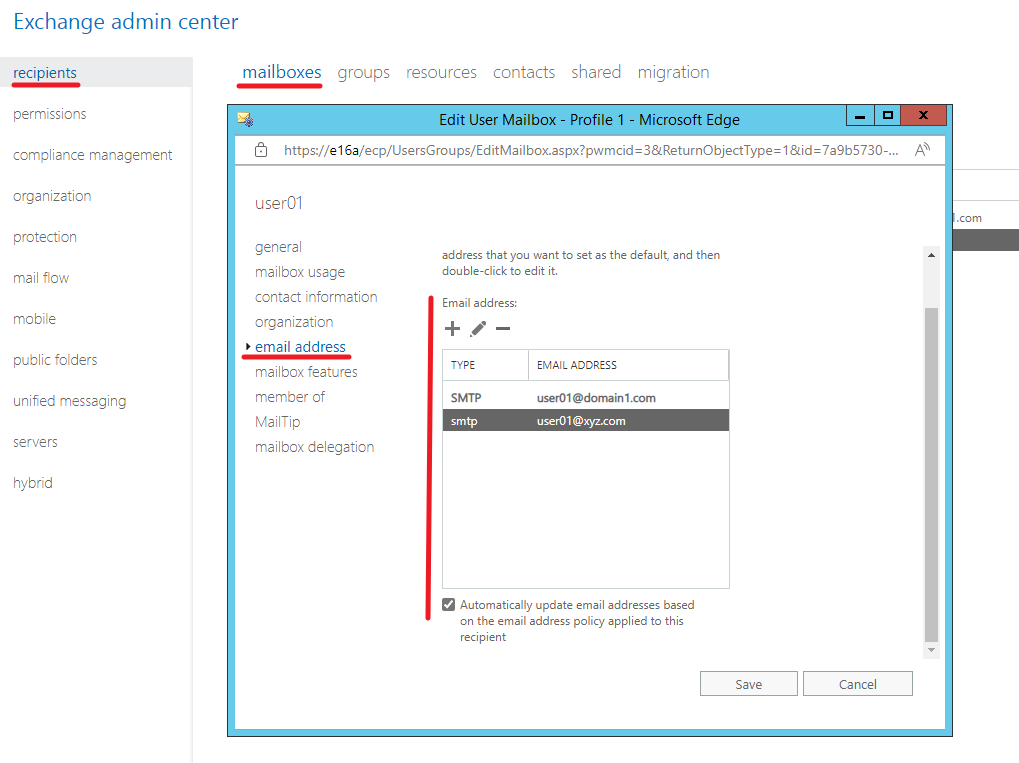Select the user01@domain1.com SMTP row

click(x=586, y=398)
